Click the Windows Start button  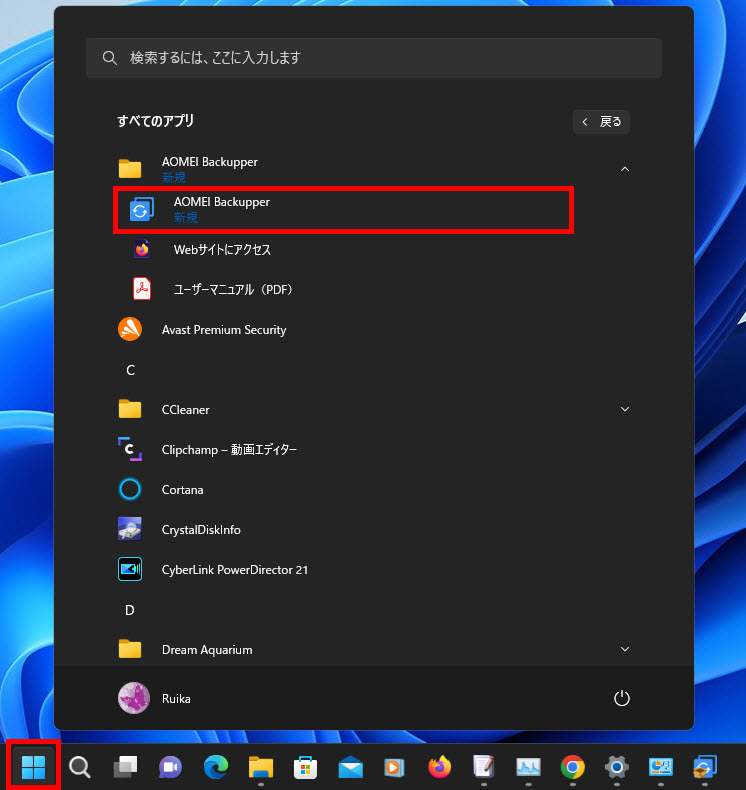pos(34,767)
